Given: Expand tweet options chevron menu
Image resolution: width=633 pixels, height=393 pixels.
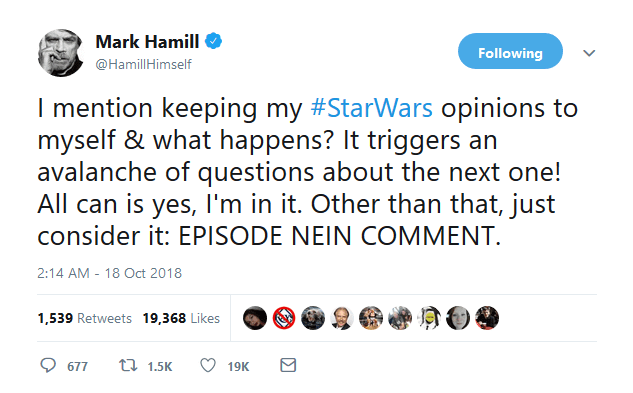Looking at the screenshot, I should pos(589,53).
